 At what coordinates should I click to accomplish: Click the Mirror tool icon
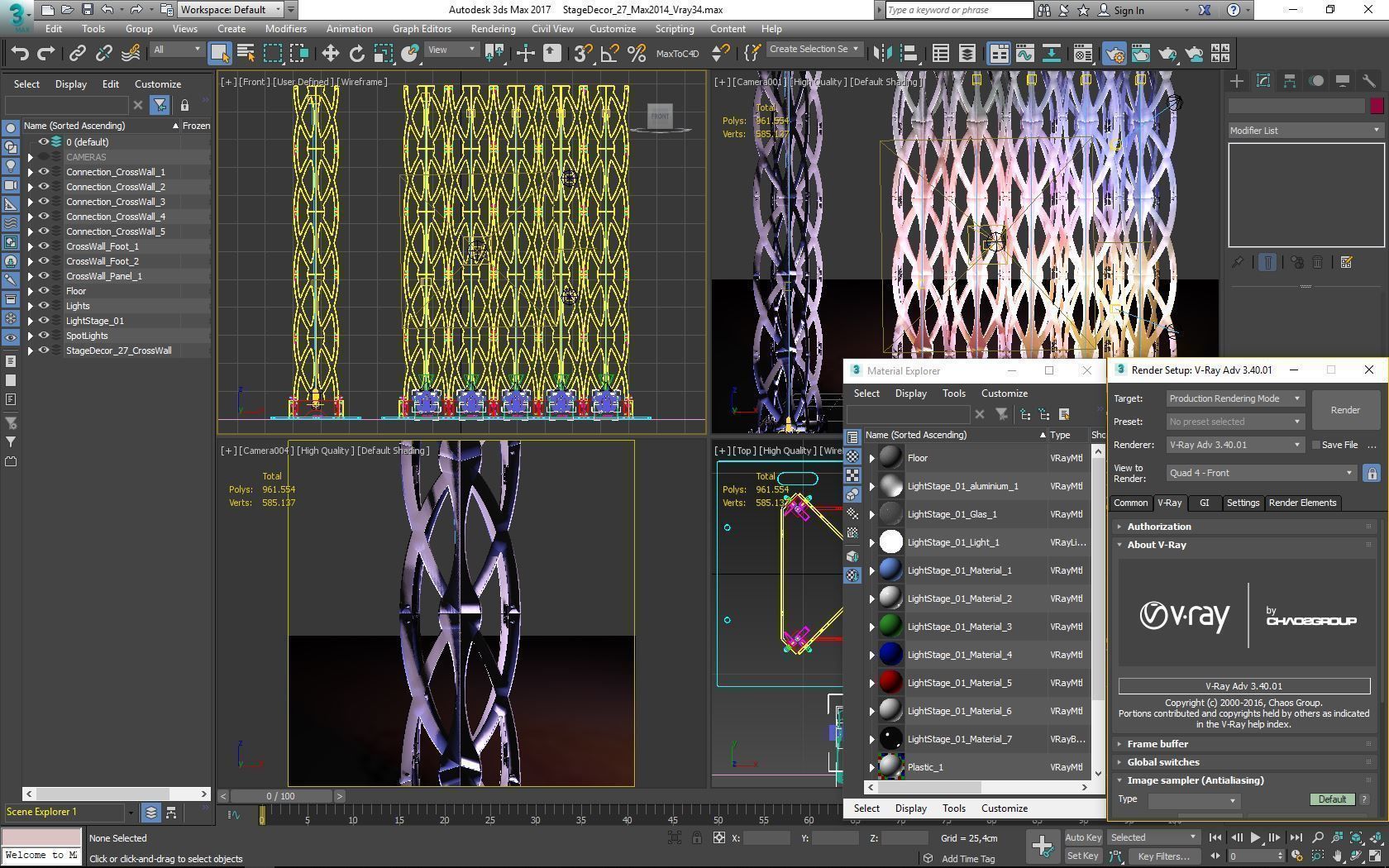tap(882, 54)
